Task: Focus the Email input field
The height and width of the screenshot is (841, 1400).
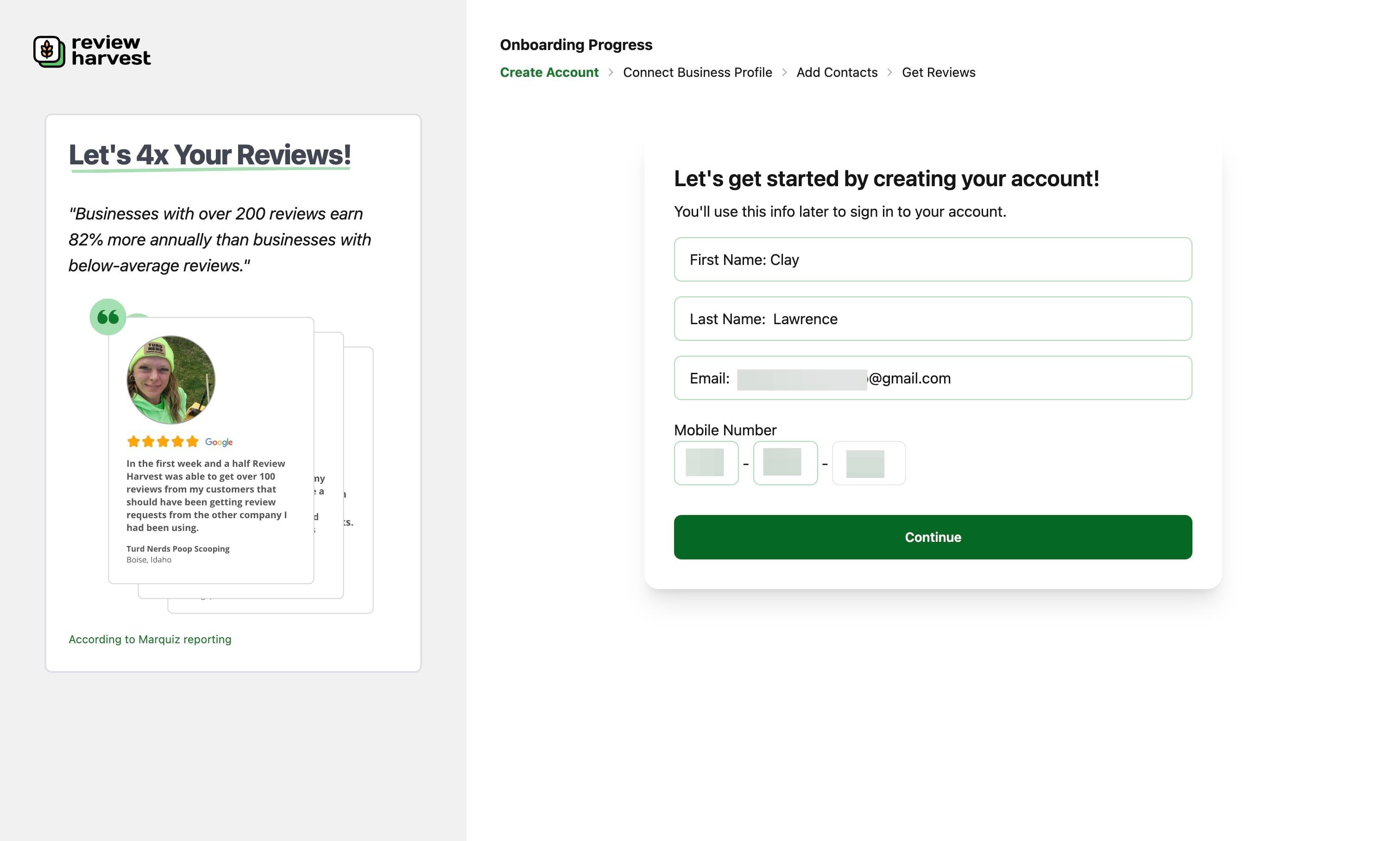Action: click(x=933, y=378)
